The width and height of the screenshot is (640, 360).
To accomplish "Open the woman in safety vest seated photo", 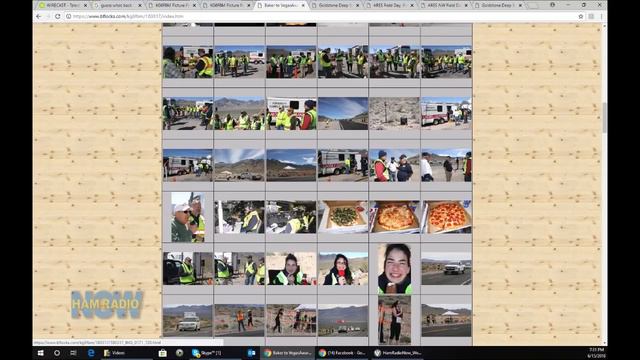I will tap(291, 269).
